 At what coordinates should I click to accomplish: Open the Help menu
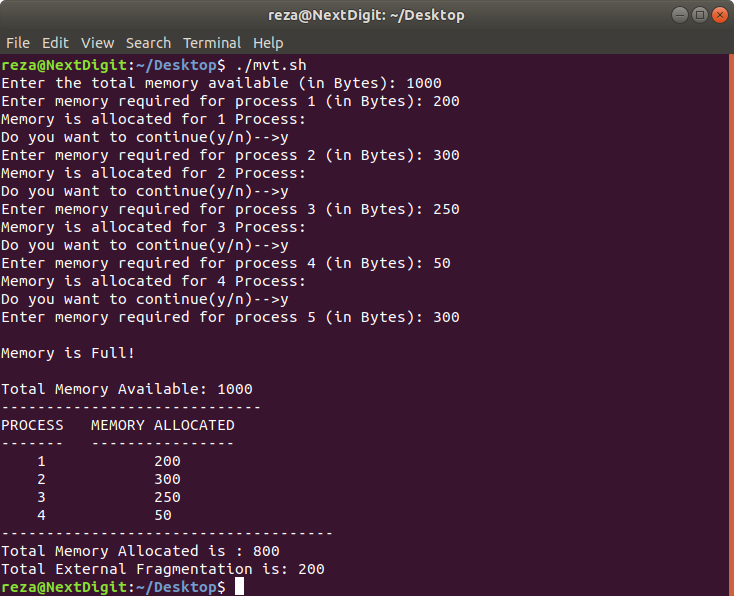(268, 43)
